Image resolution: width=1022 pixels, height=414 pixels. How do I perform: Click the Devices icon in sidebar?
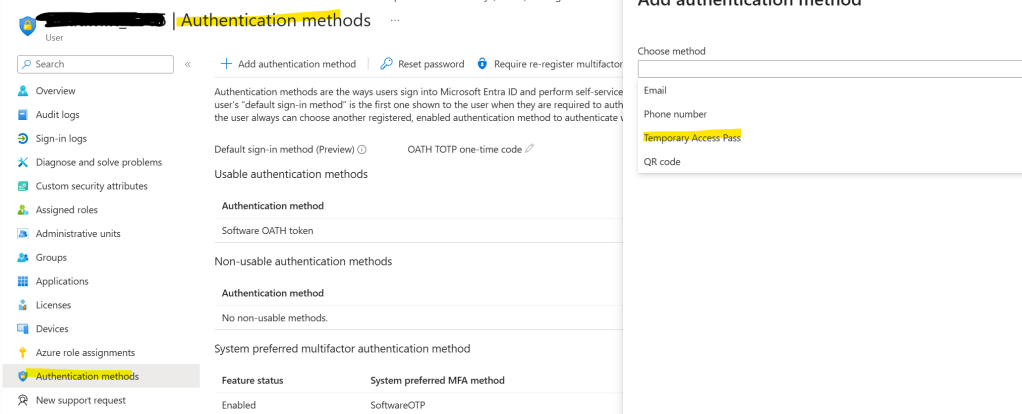point(23,329)
